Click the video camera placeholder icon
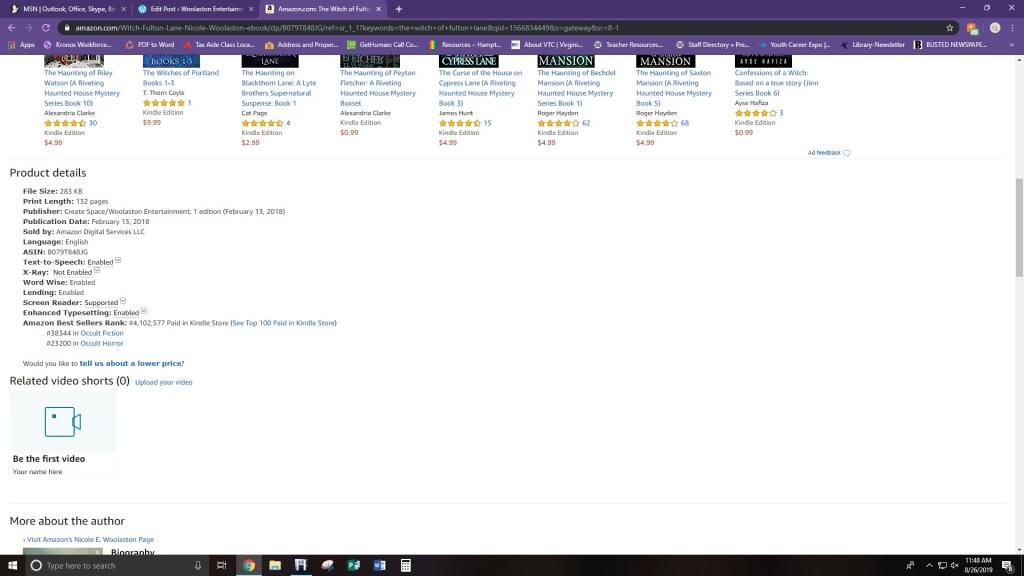The width and height of the screenshot is (1024, 576). pyautogui.click(x=63, y=422)
